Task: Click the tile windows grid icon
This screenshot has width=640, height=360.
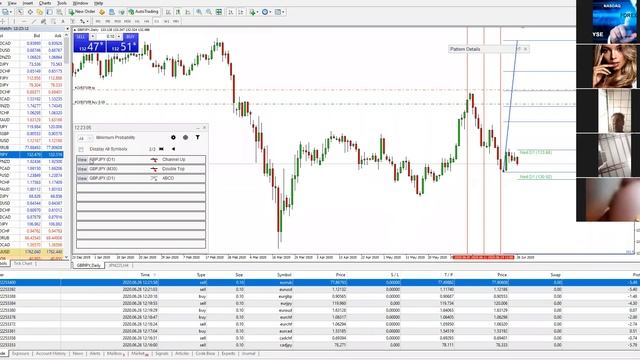Action: pyautogui.click(x=219, y=12)
